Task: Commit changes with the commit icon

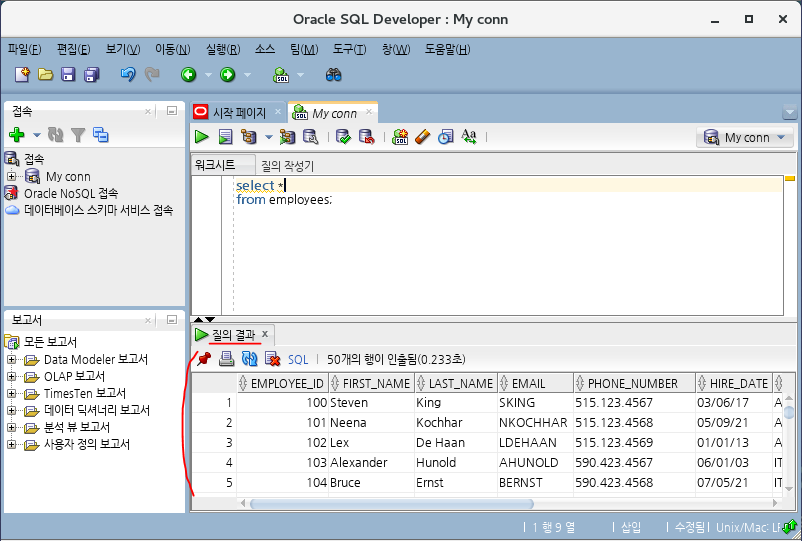Action: tap(343, 137)
